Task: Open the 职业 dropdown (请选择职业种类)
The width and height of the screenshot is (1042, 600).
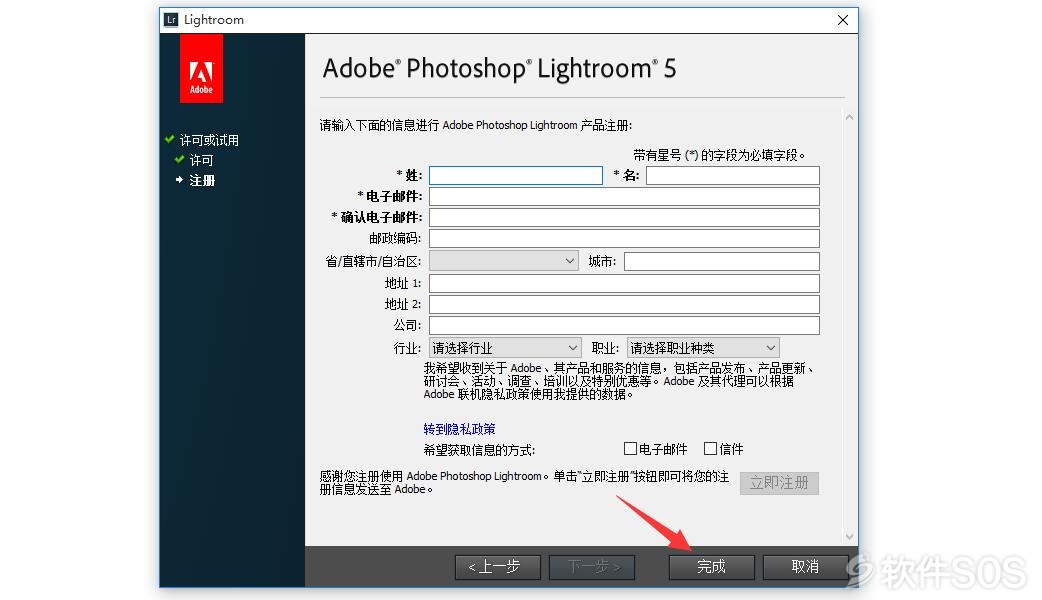Action: [x=702, y=348]
